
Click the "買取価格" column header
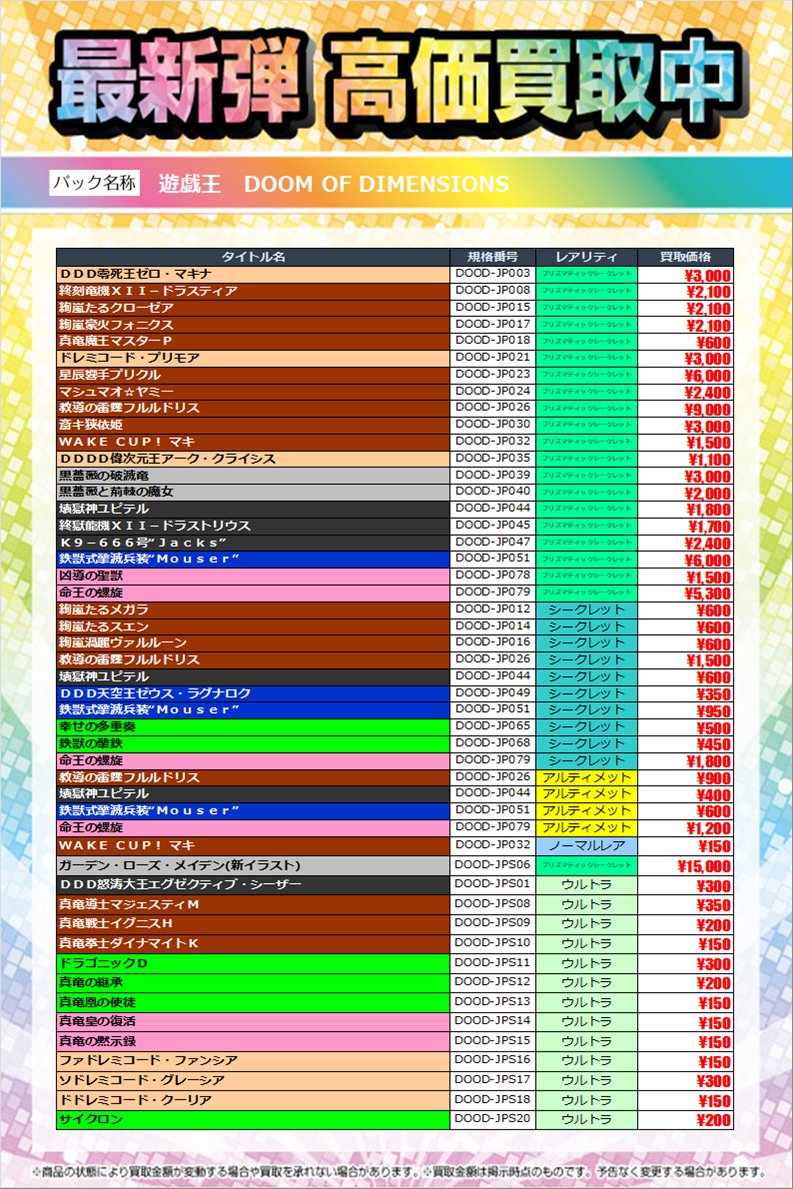click(685, 256)
